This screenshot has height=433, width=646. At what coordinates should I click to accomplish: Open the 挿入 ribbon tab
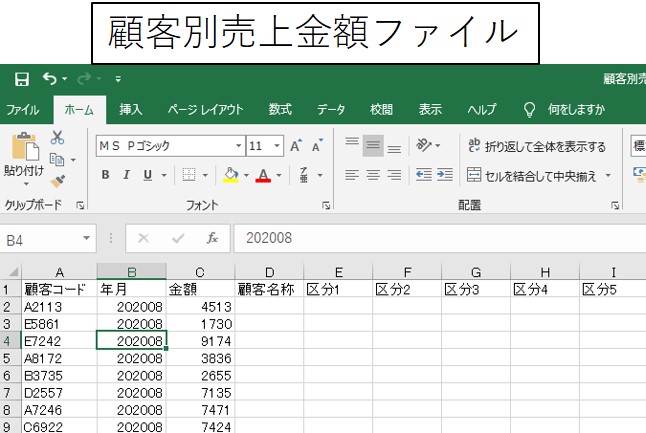click(x=131, y=109)
